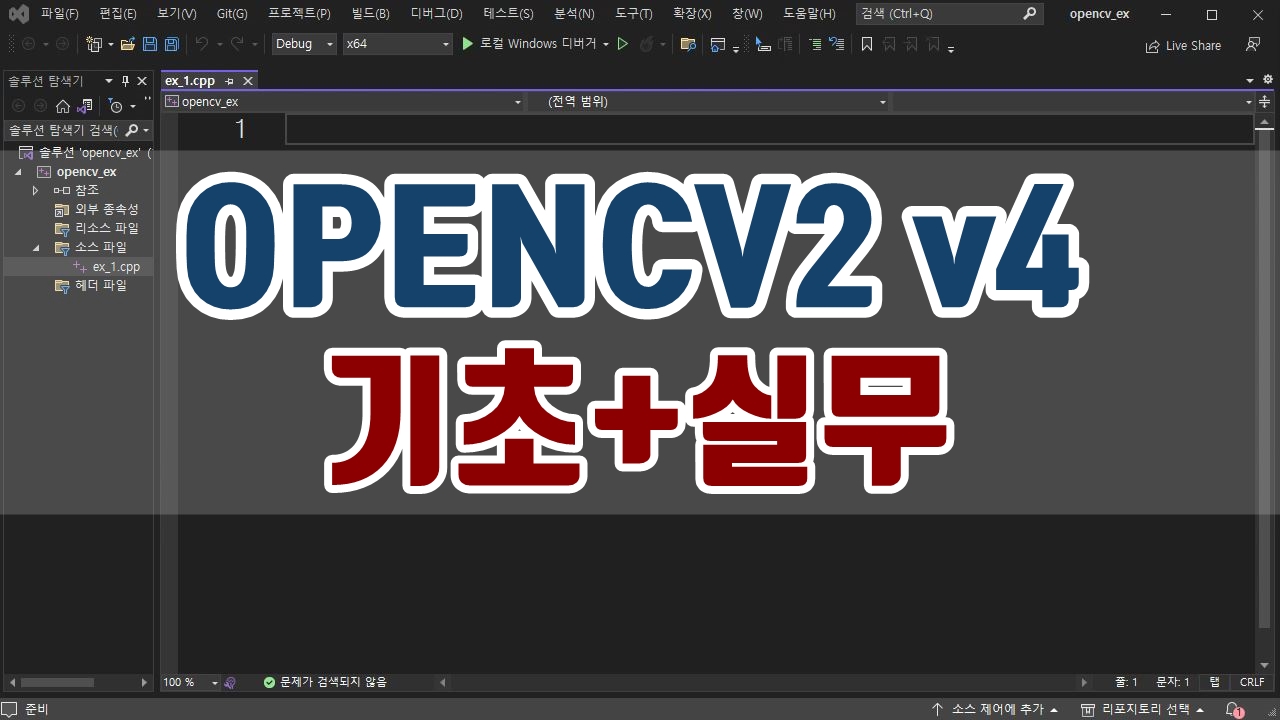Click the editor split window icon
Screen dimensions: 1280x720
coord(1264,101)
